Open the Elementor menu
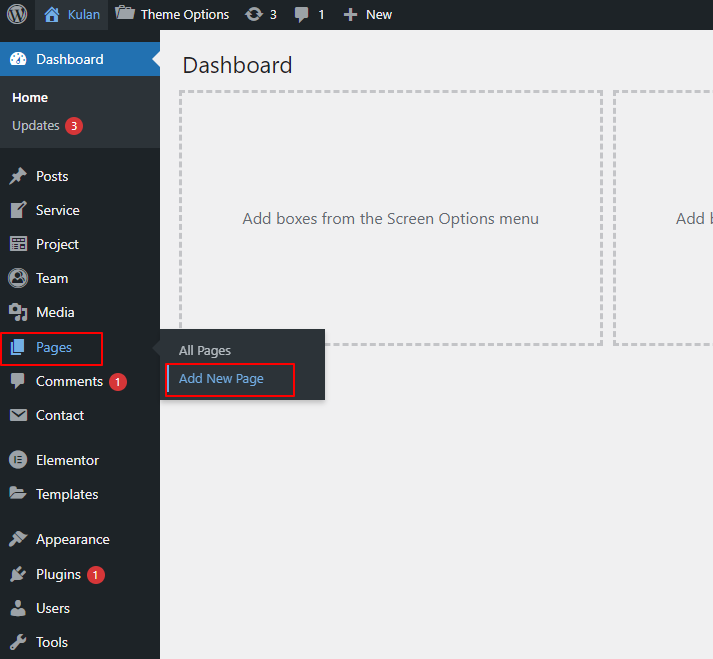Viewport: 713px width, 659px height. 68,460
